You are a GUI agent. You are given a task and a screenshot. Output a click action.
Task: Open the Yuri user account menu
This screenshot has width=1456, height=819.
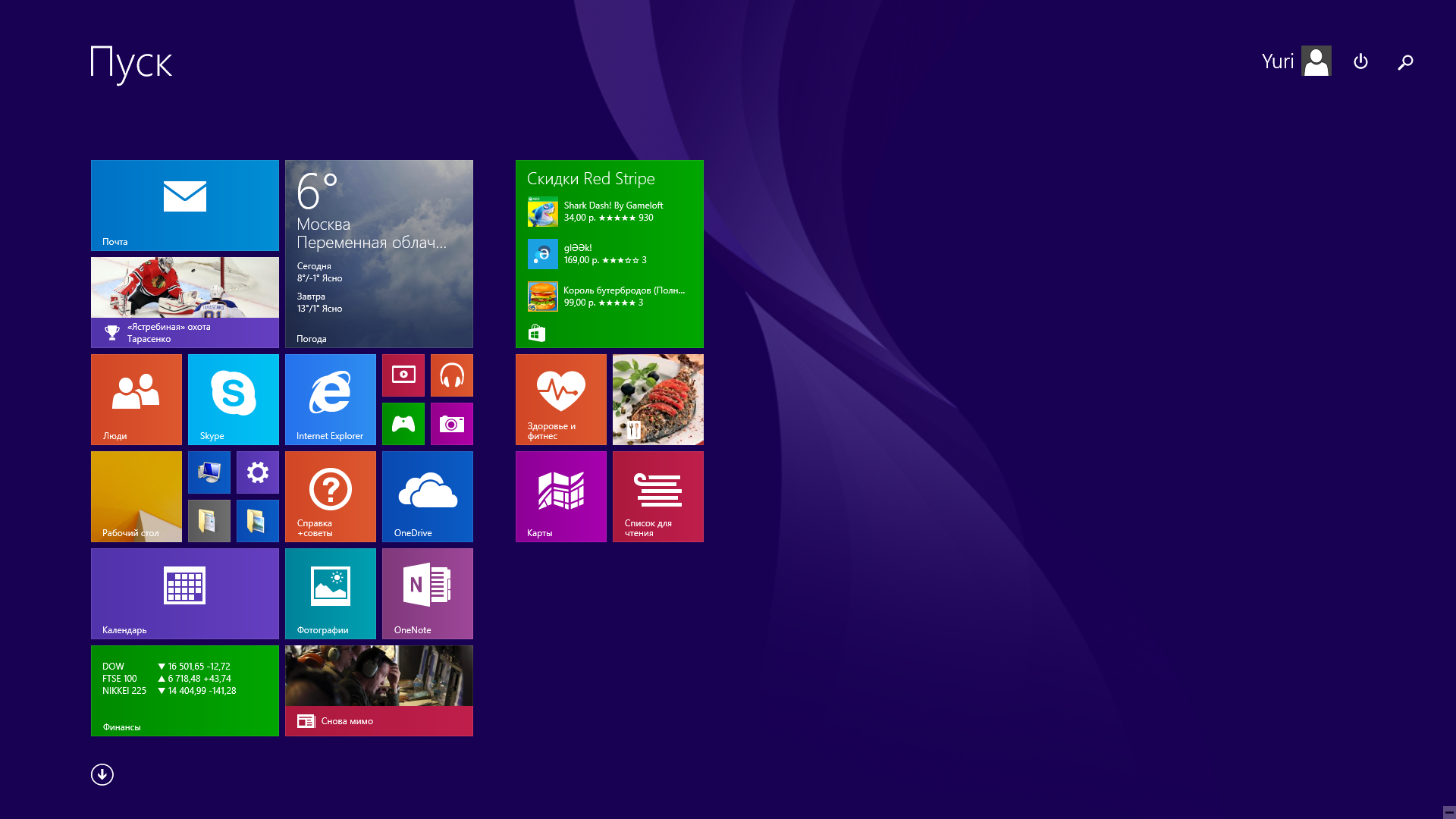pyautogui.click(x=1296, y=61)
